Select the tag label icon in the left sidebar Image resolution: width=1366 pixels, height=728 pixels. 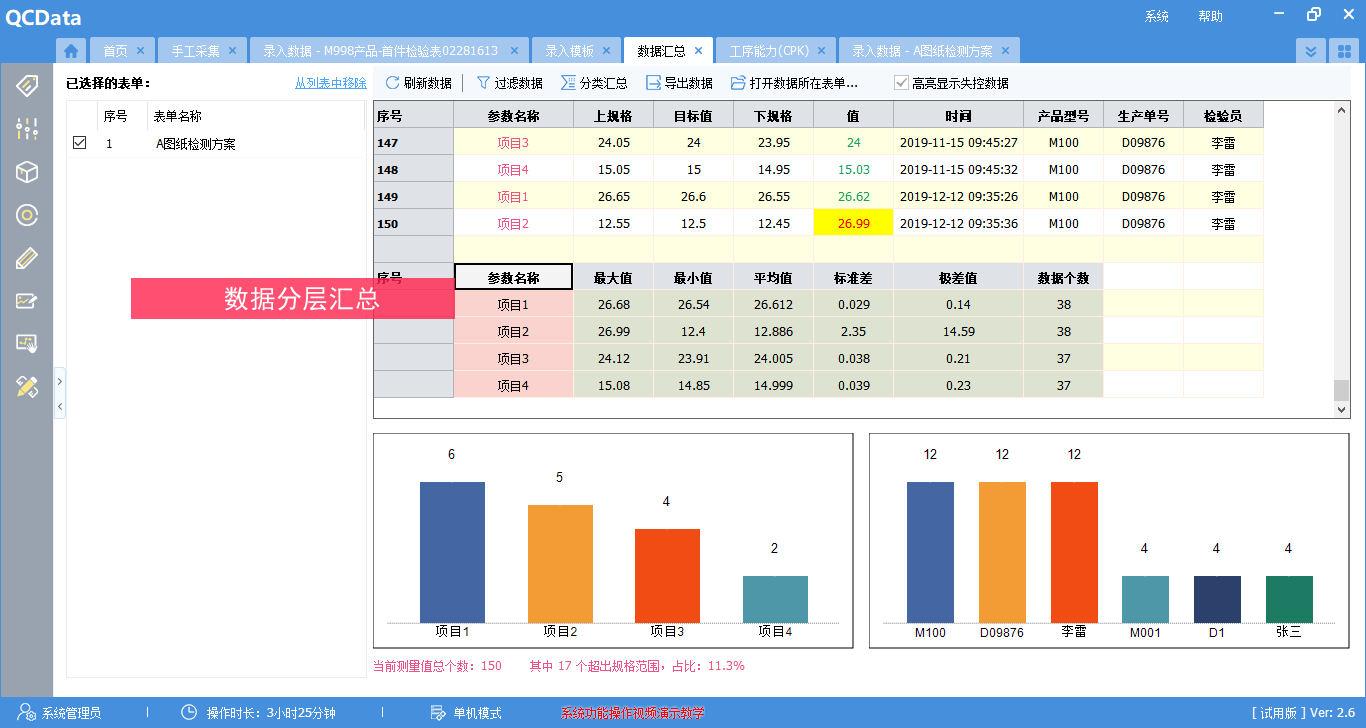pos(26,86)
